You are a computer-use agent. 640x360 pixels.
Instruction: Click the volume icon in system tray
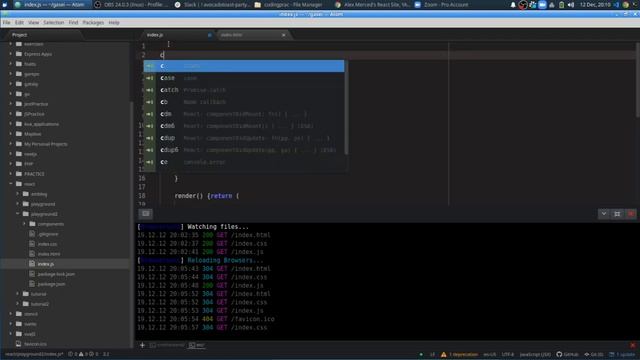click(571, 5)
